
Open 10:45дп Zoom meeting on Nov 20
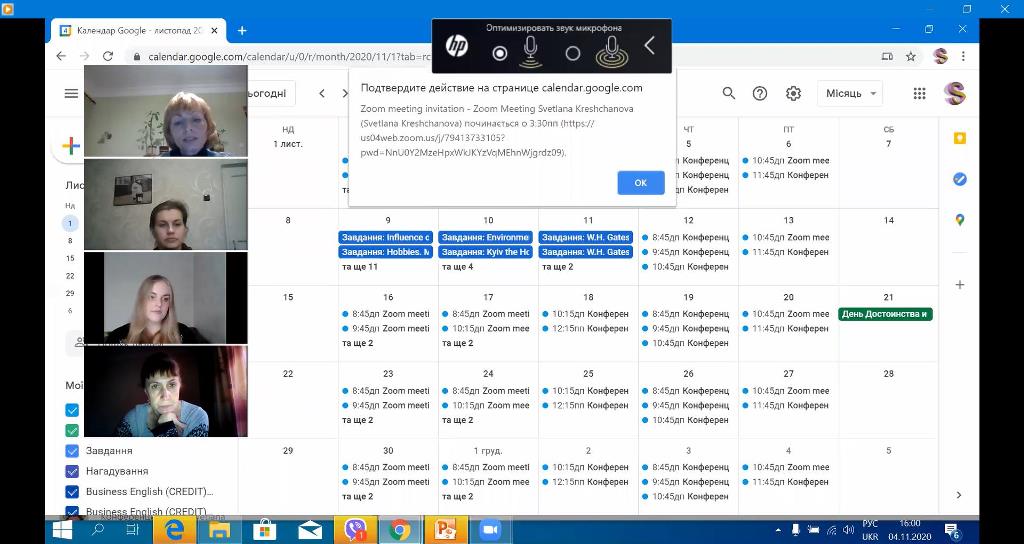pos(786,314)
